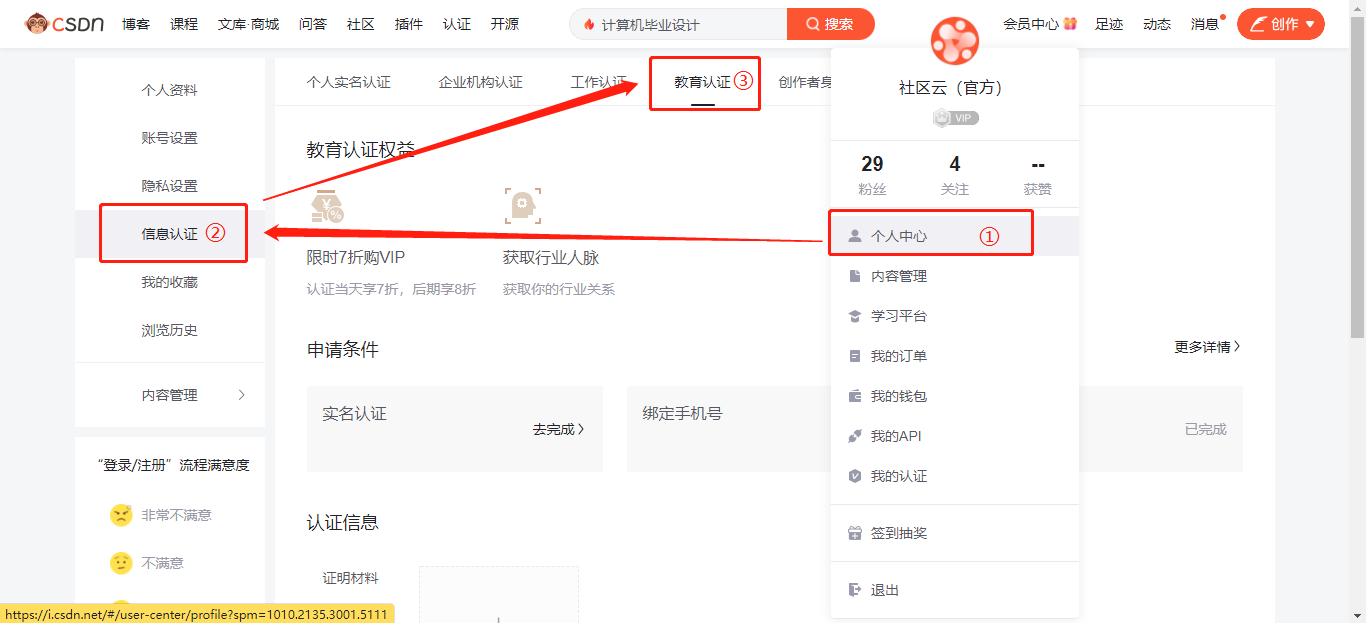Open 我的订单 in dropdown menu
Screen dimensions: 1366x623
point(955,356)
